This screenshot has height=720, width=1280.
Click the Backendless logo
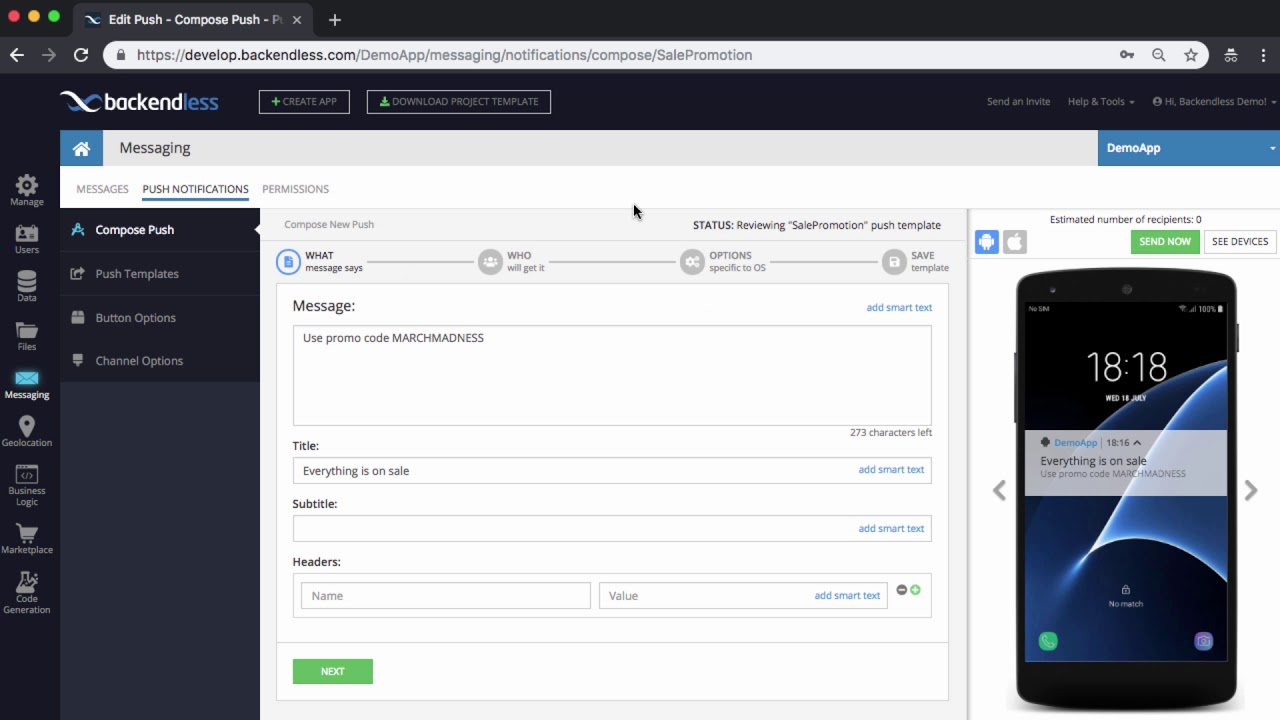[139, 101]
